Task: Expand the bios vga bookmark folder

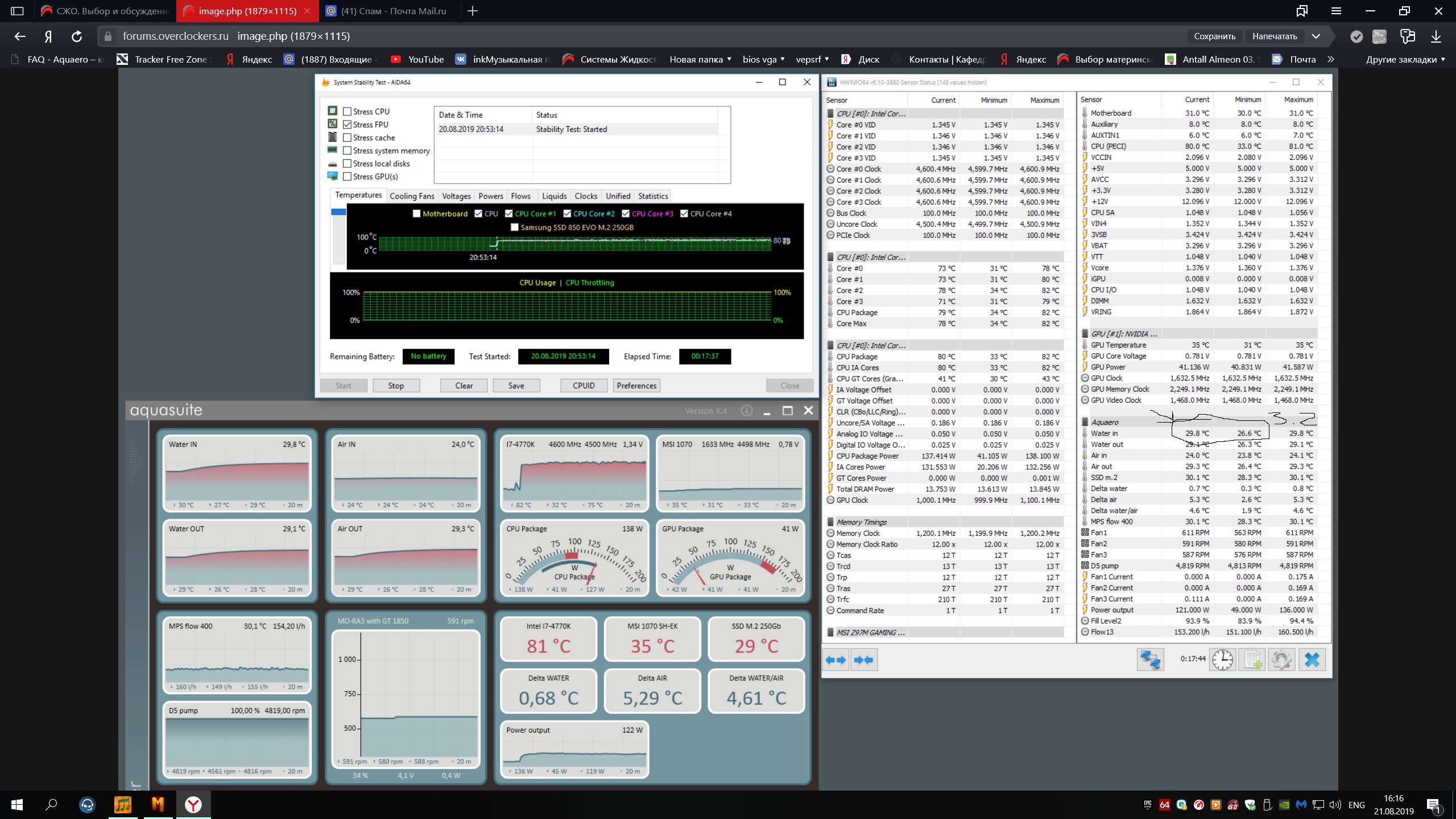Action: [763, 59]
